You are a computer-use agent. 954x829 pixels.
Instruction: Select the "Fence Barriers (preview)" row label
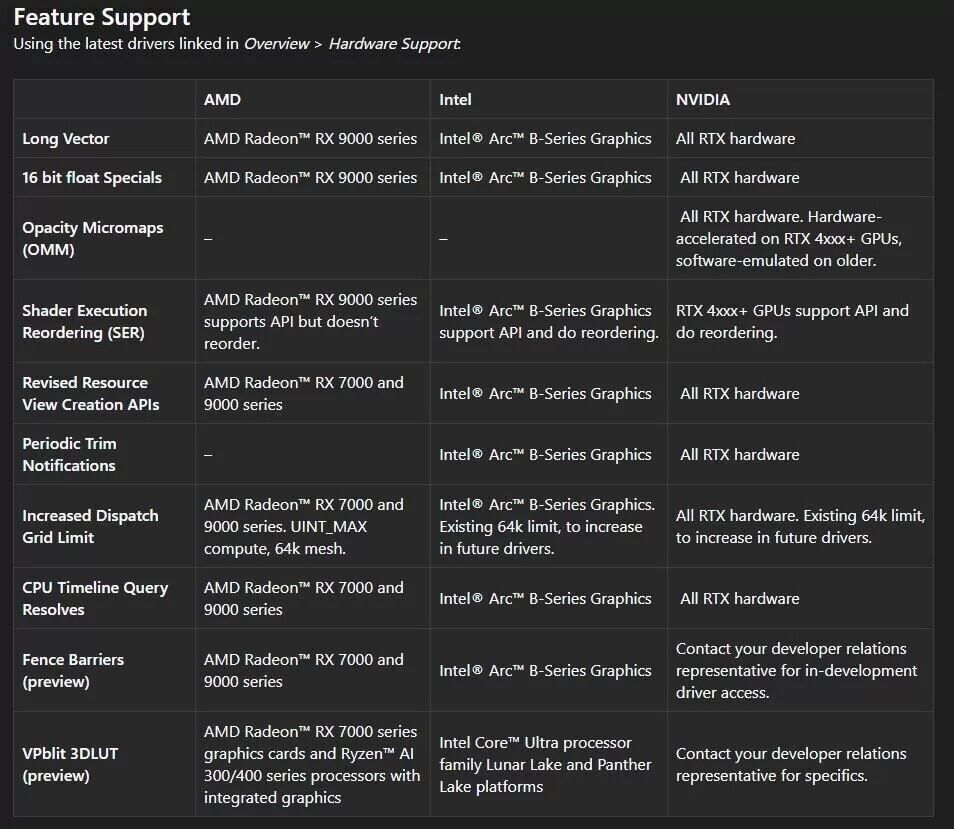tap(73, 670)
